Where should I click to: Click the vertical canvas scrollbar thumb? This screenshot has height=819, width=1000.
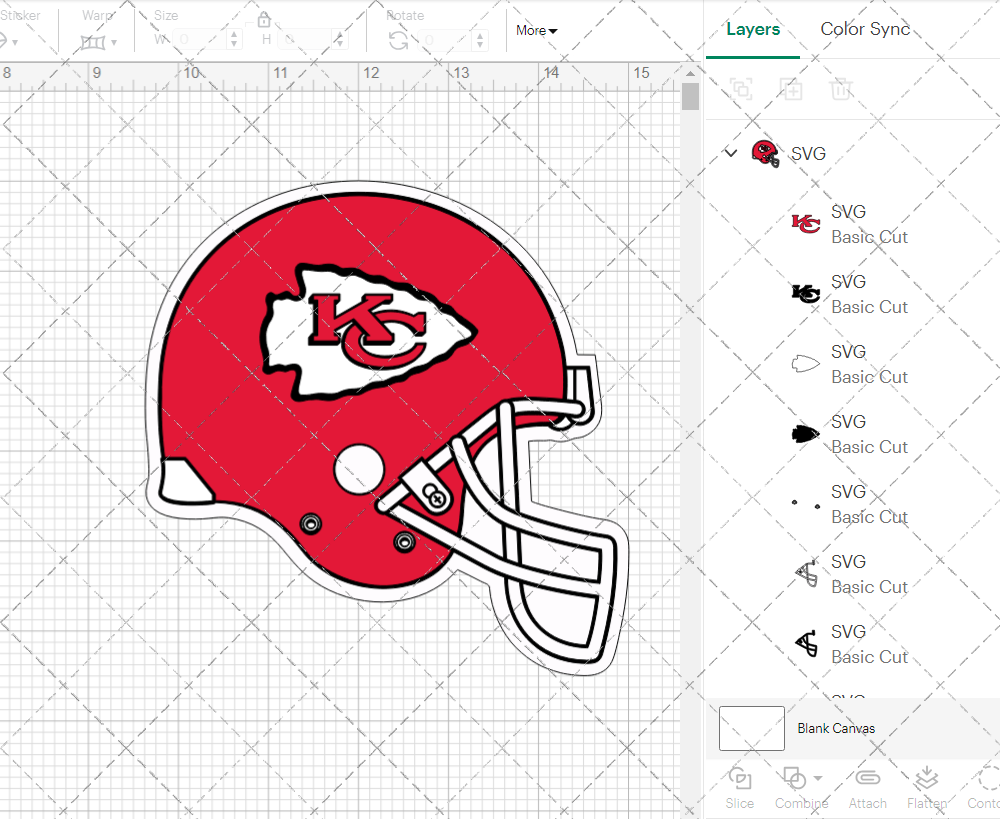coord(690,97)
